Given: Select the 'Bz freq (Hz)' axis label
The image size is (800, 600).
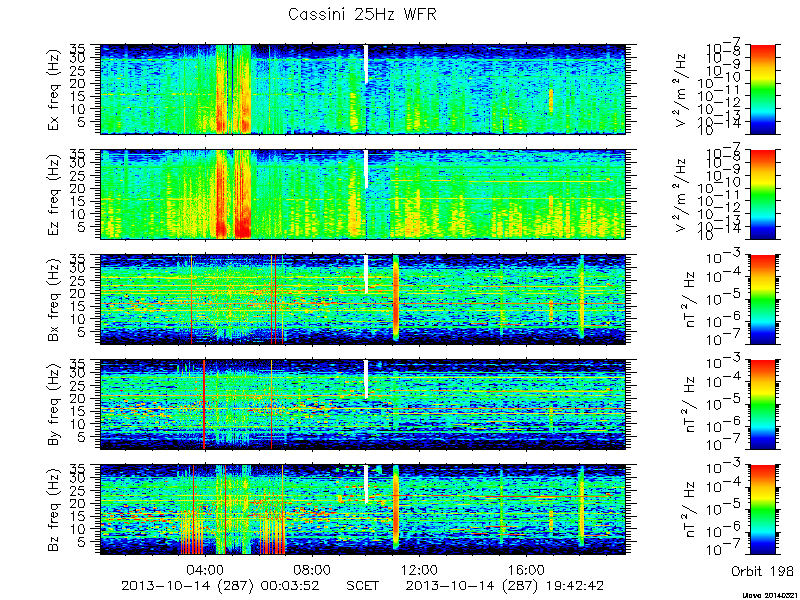Looking at the screenshot, I should (54, 510).
